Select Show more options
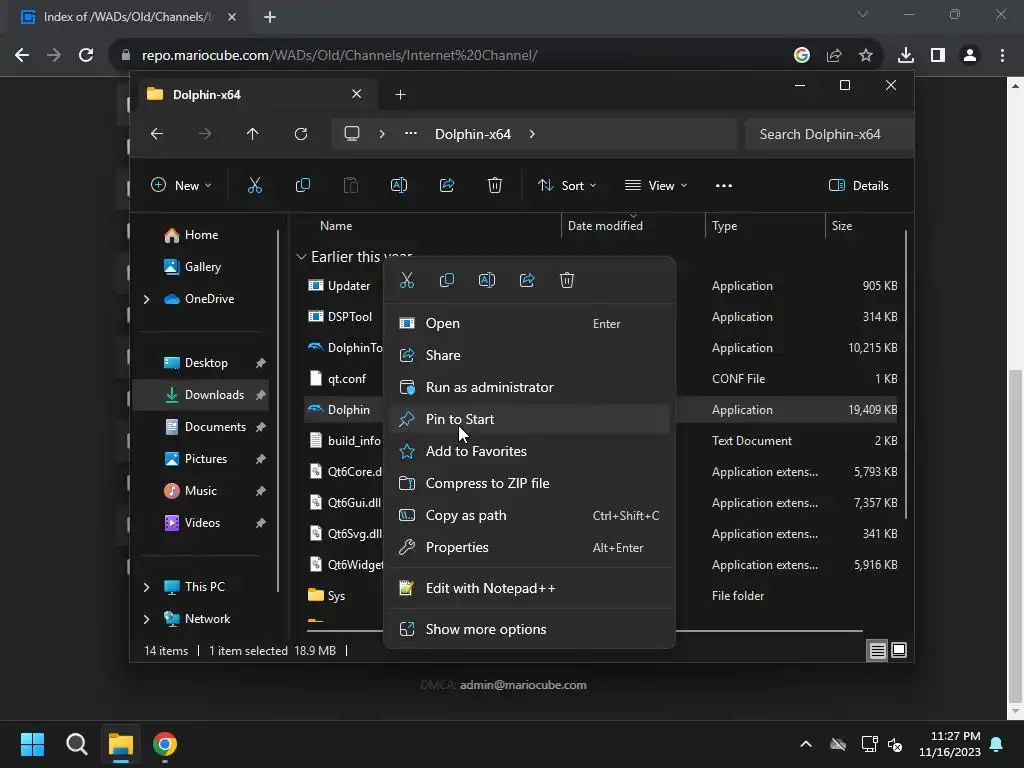Screen dimensions: 1024x768 529,630
